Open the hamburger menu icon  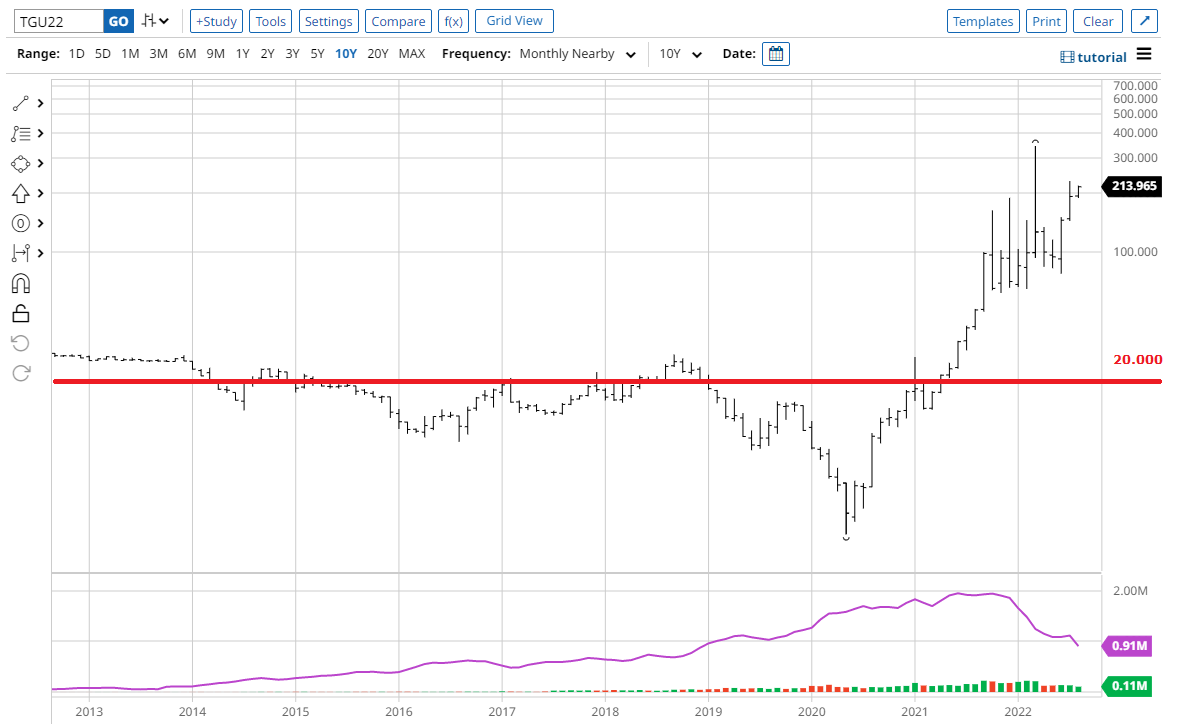coord(1144,54)
